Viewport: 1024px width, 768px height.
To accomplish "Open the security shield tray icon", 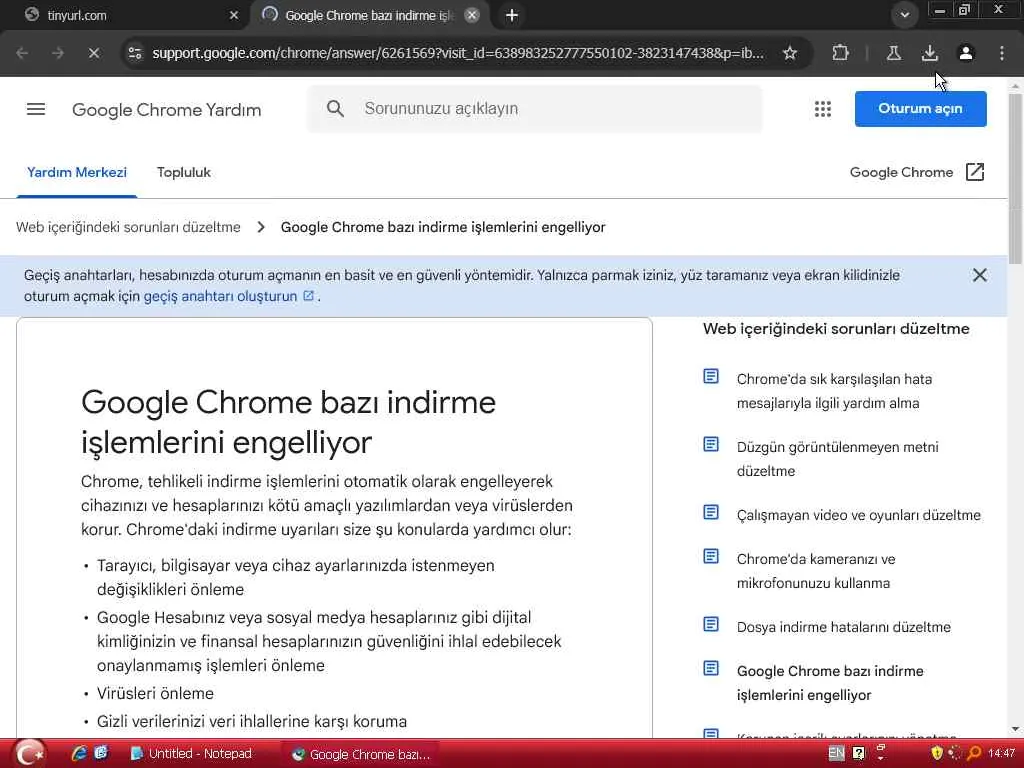I will 936,753.
